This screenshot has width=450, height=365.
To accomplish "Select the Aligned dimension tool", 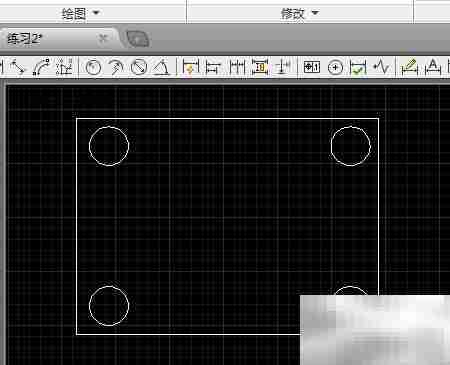I will click(17, 67).
